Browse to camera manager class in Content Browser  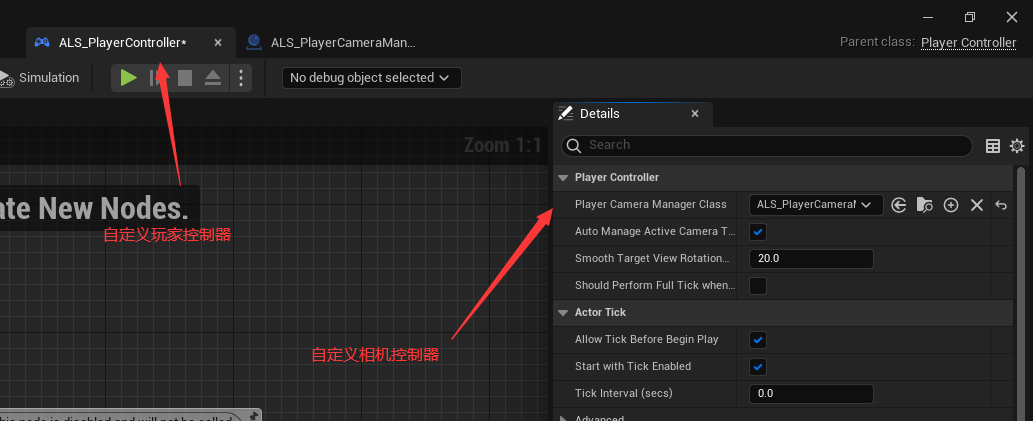click(925, 205)
